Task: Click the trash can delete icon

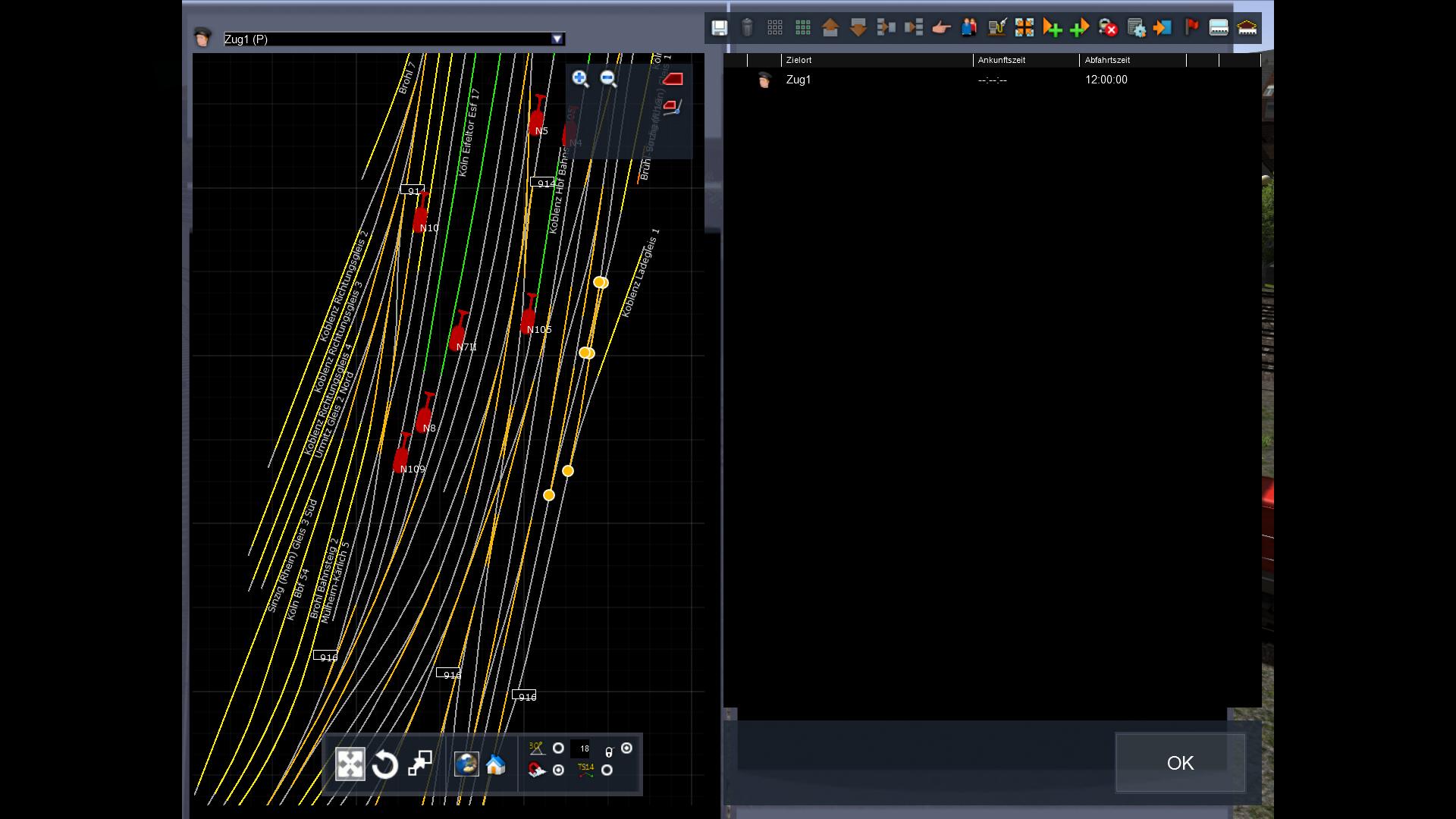Action: 747,28
